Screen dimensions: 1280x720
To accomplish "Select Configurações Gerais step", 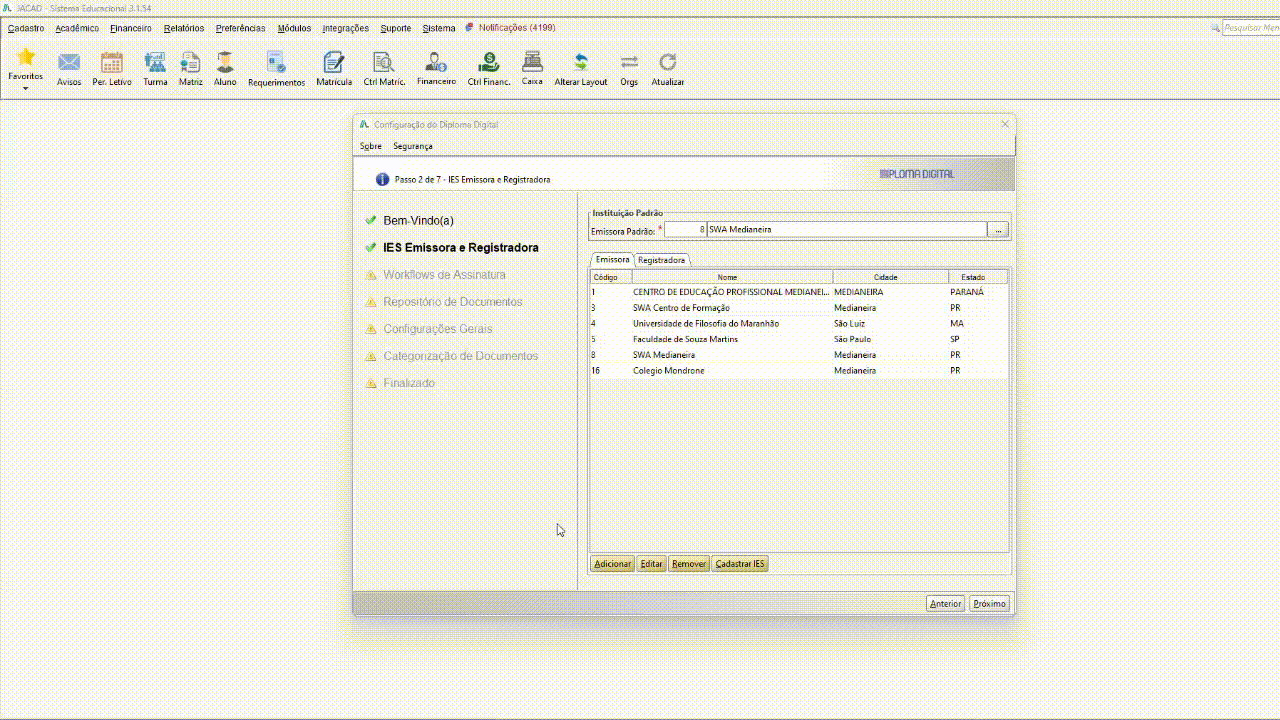I will [x=438, y=328].
